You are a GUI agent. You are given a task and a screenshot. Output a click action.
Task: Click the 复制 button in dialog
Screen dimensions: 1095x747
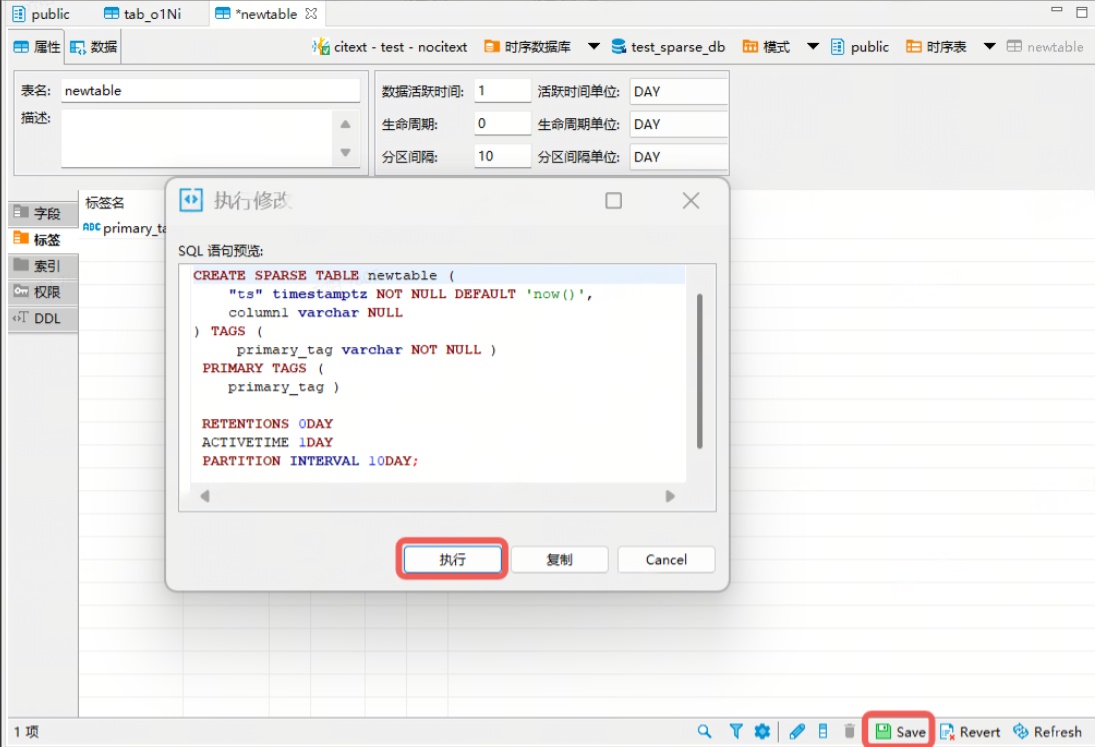tap(559, 559)
